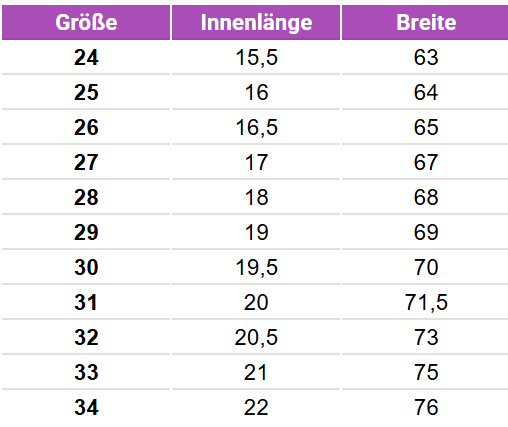Click the Größe column header
The width and height of the screenshot is (508, 427).
click(86, 23)
